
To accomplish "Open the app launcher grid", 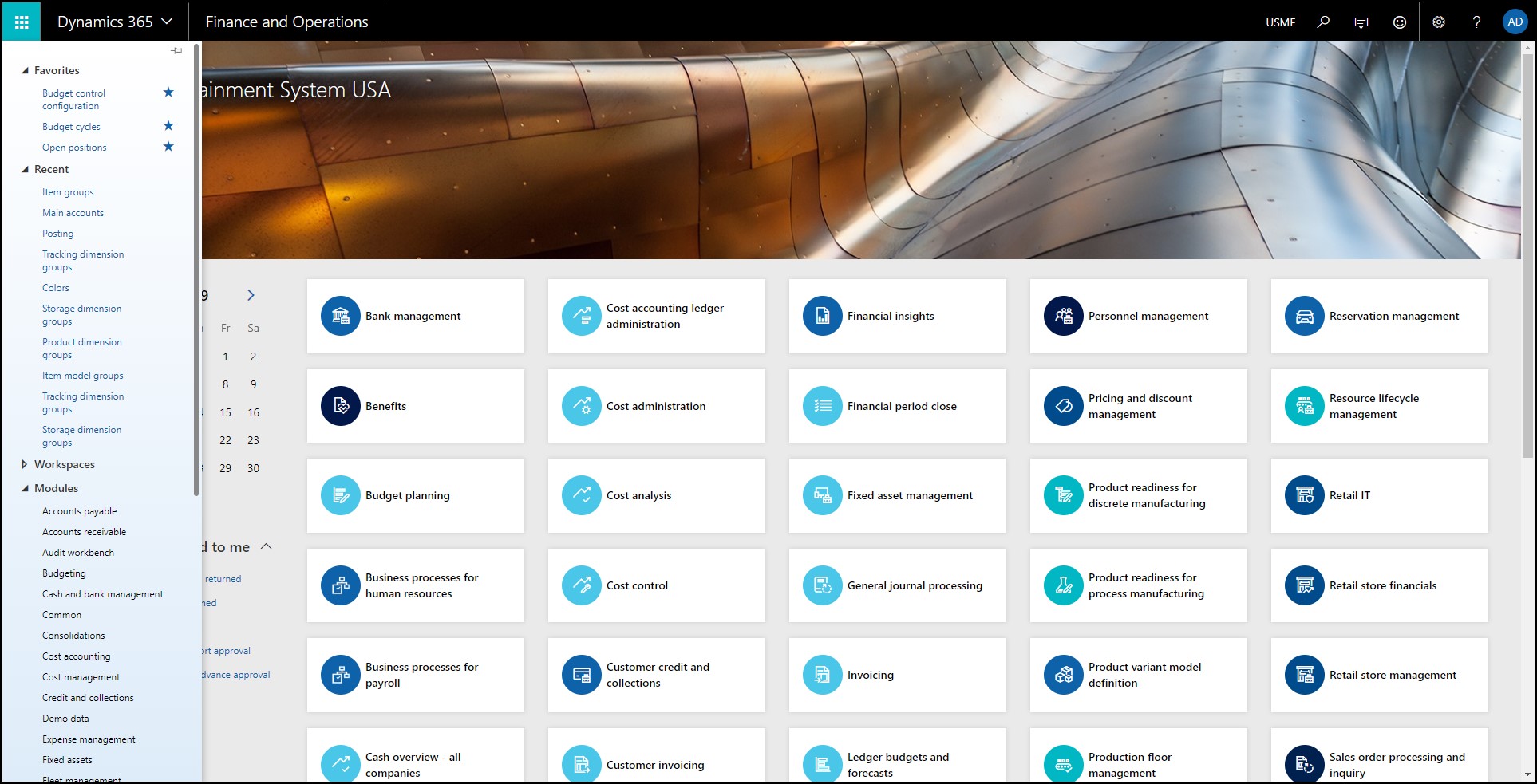I will (x=21, y=22).
